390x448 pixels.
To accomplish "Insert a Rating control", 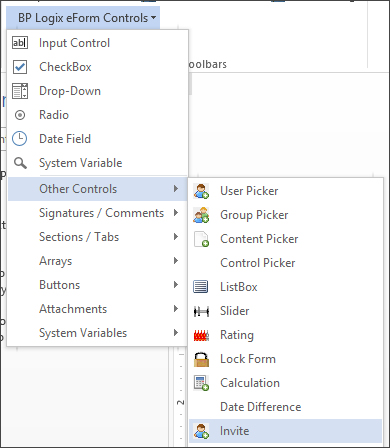I will 285,335.
